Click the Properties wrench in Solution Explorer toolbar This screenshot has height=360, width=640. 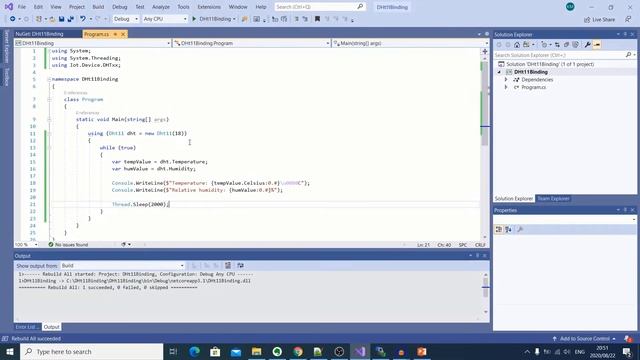click(x=587, y=44)
